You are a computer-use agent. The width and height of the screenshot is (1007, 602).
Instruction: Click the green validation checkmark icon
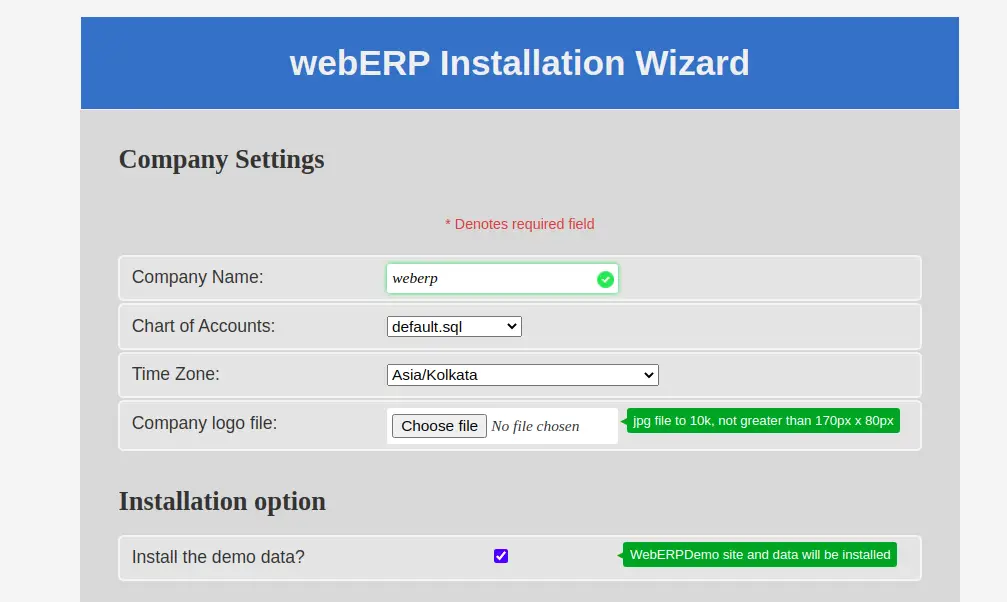[605, 279]
